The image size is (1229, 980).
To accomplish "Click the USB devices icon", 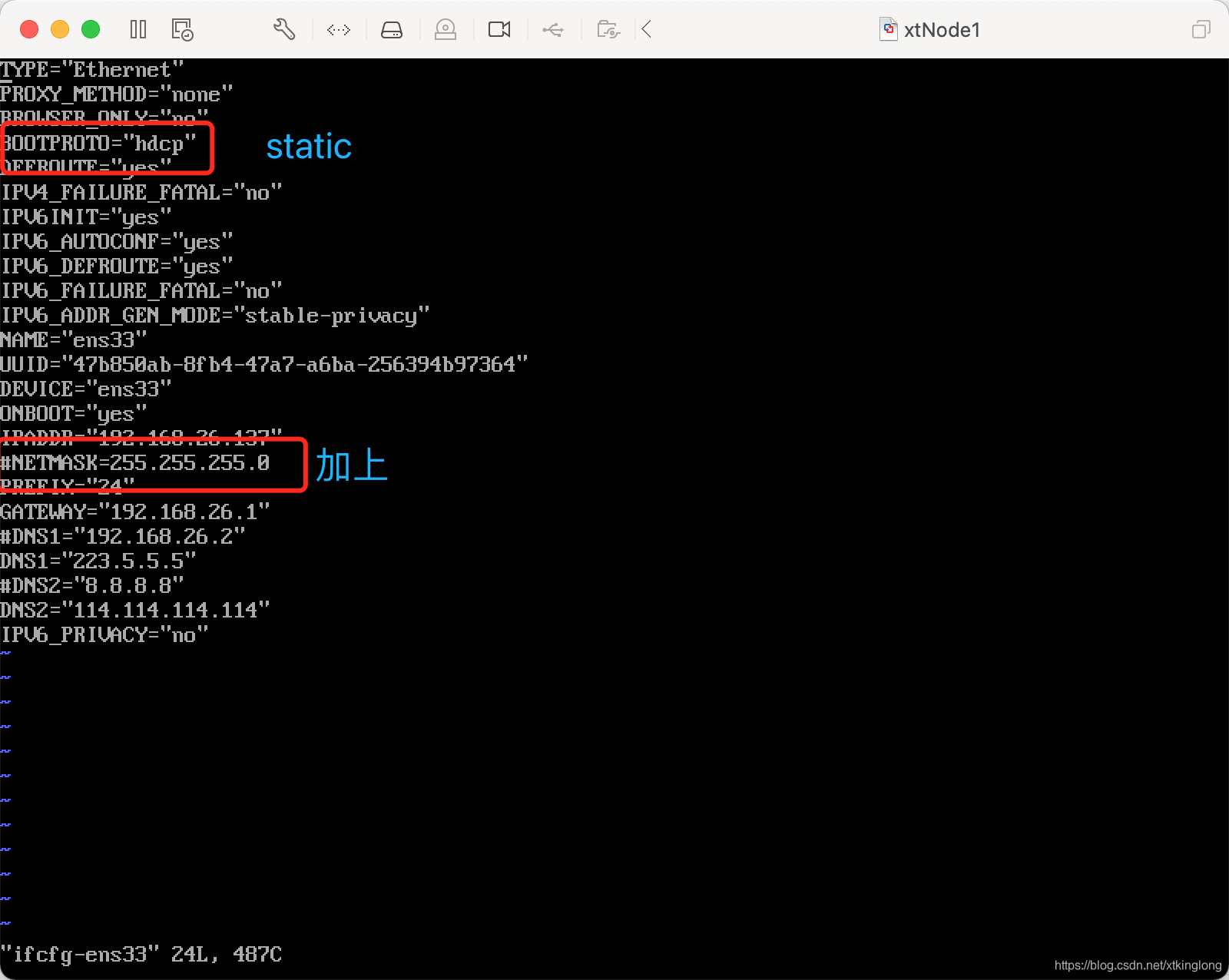I will pyautogui.click(x=553, y=30).
